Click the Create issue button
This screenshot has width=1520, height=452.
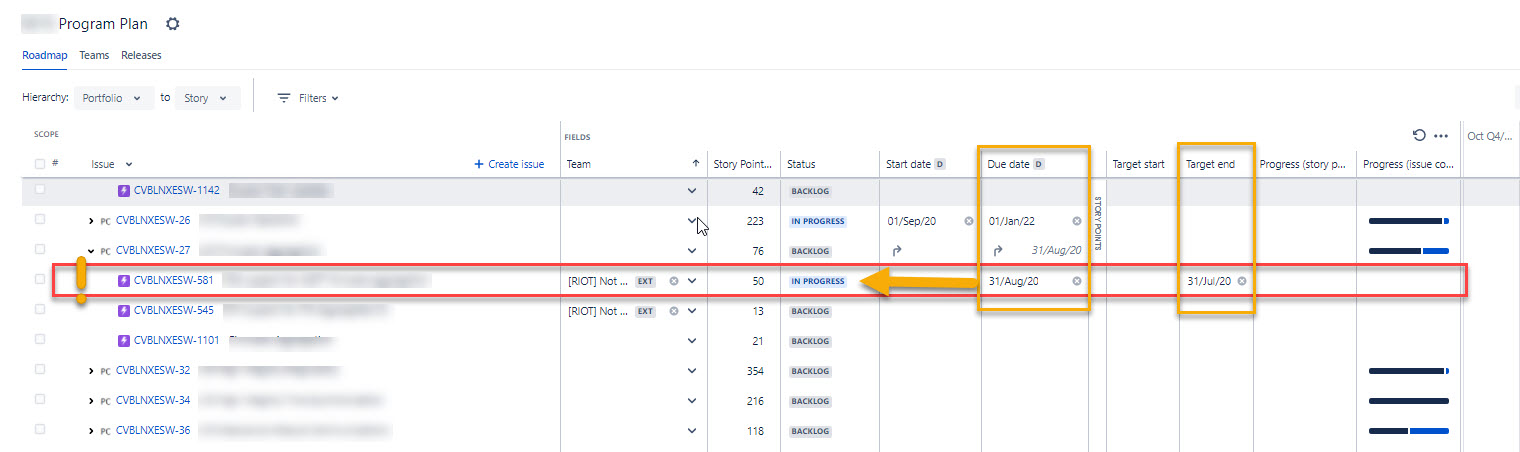pos(509,164)
